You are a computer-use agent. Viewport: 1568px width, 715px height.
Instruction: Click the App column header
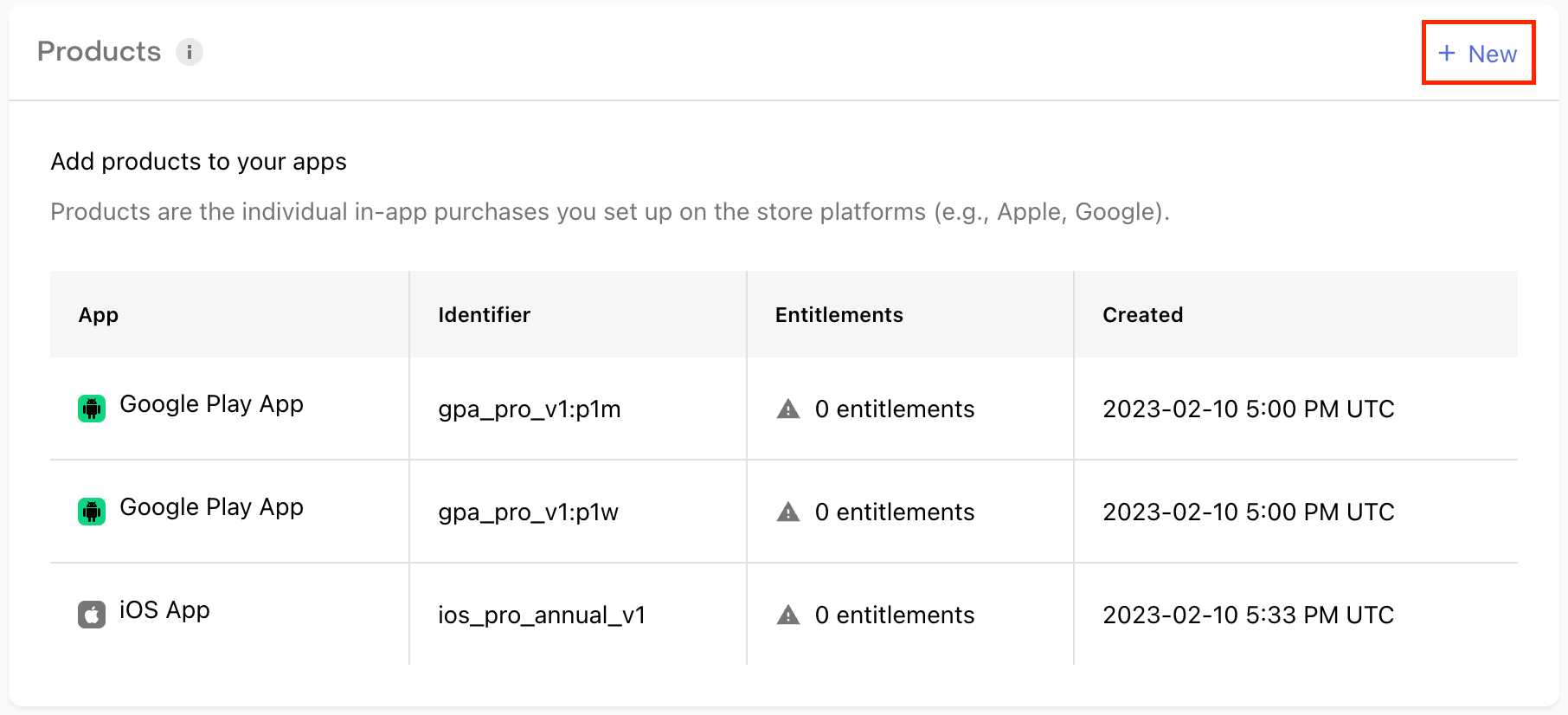99,315
